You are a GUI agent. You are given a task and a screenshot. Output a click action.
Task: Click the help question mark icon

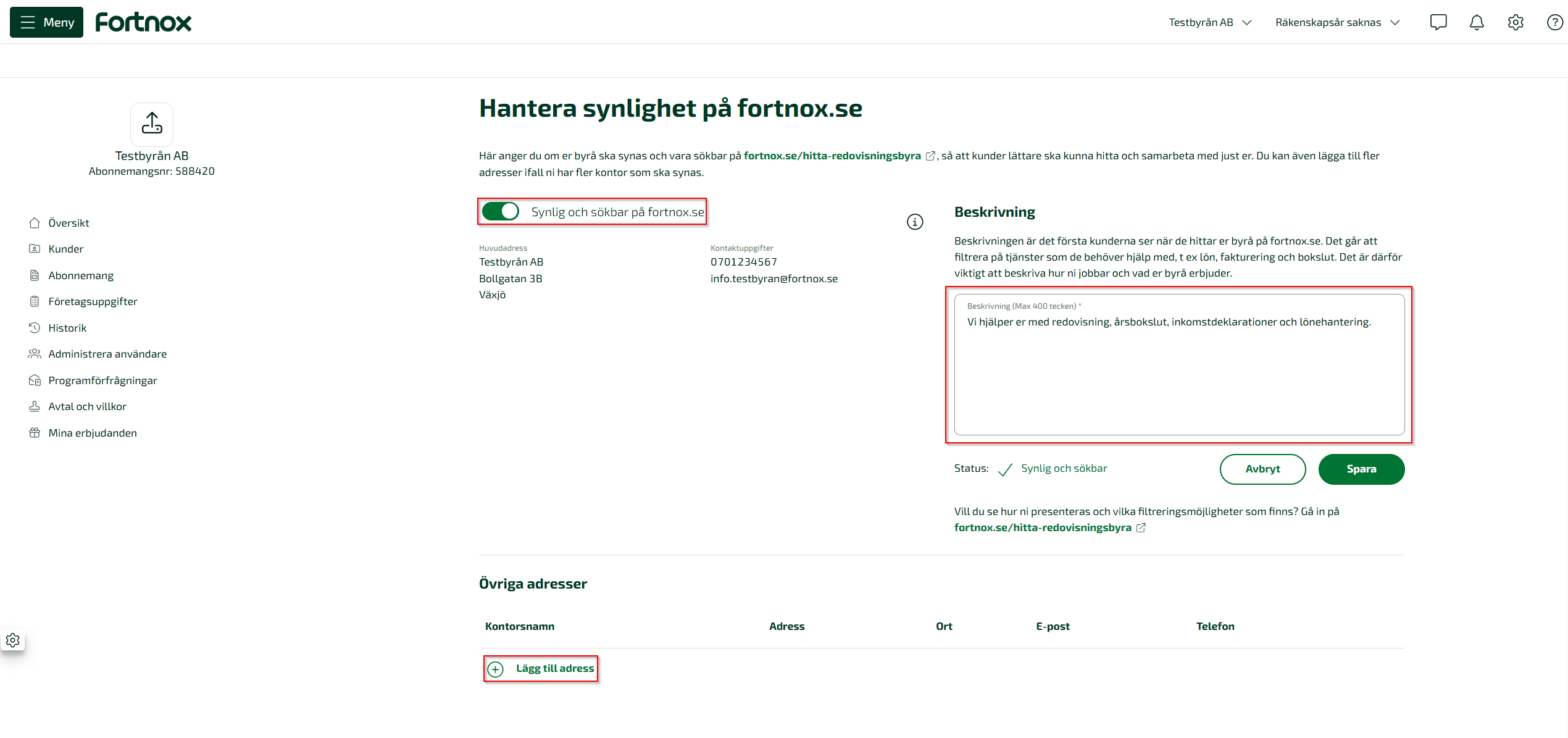pos(1554,22)
